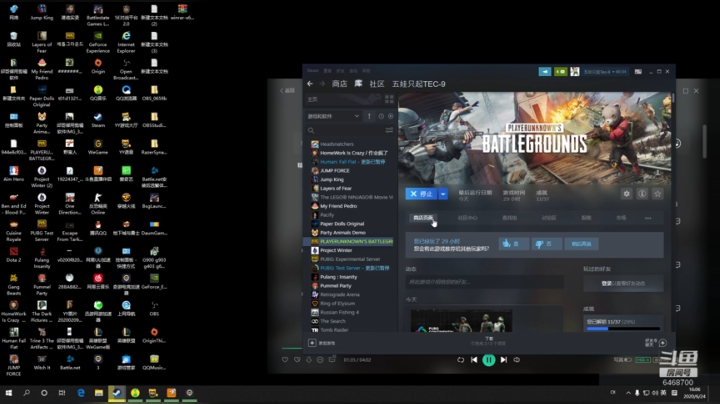The width and height of the screenshot is (720, 404).
Task: Click the library sort ascending arrow button
Action: 369,116
